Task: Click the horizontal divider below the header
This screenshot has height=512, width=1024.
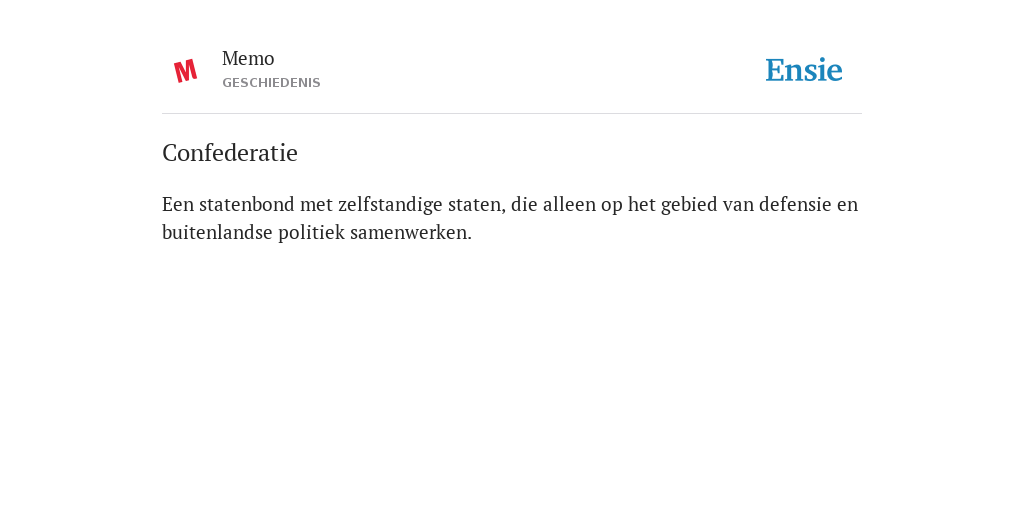Action: pyautogui.click(x=512, y=114)
